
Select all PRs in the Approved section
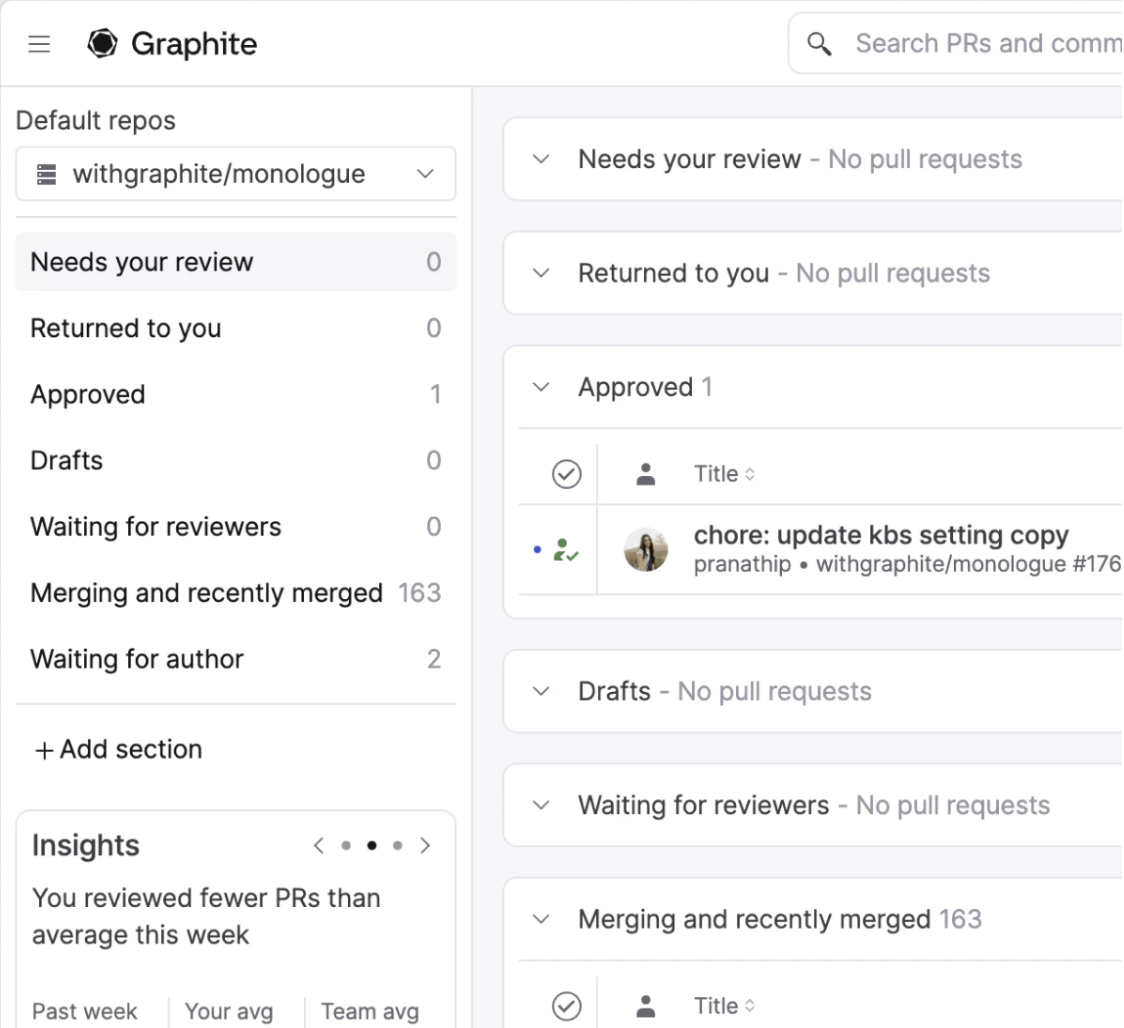click(x=567, y=473)
